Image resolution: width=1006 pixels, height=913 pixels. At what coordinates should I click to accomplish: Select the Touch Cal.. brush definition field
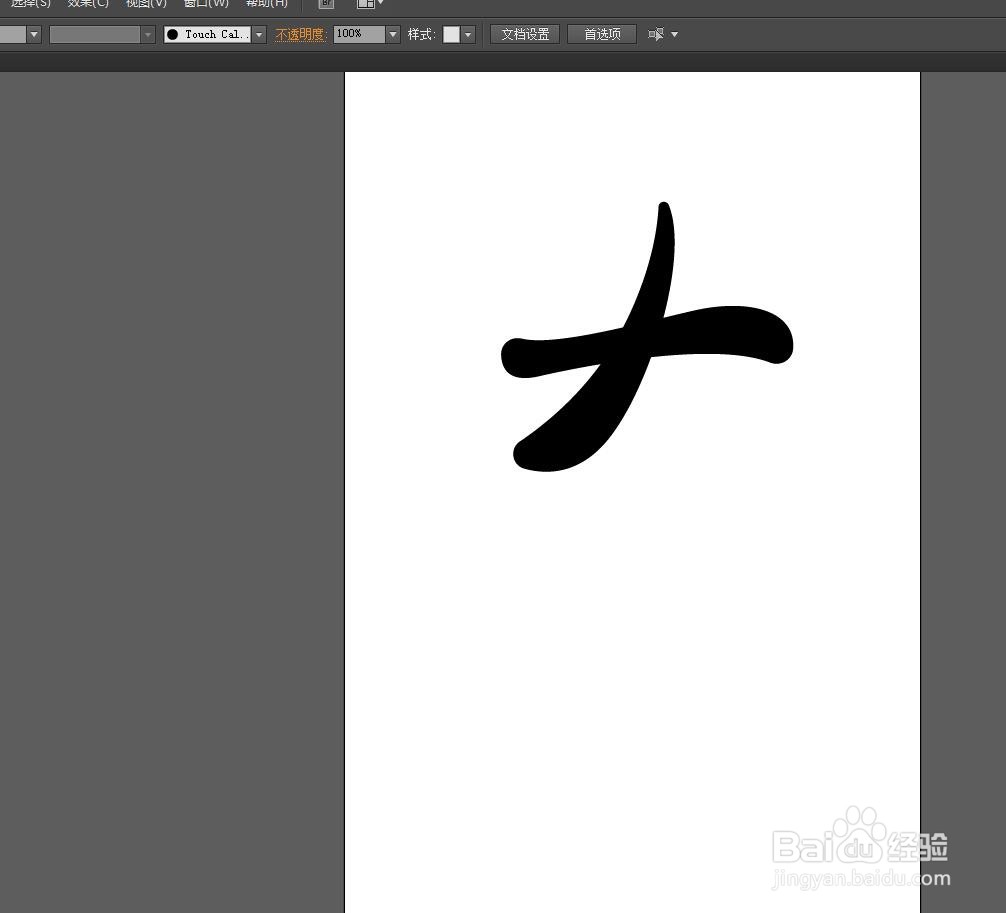tap(207, 35)
